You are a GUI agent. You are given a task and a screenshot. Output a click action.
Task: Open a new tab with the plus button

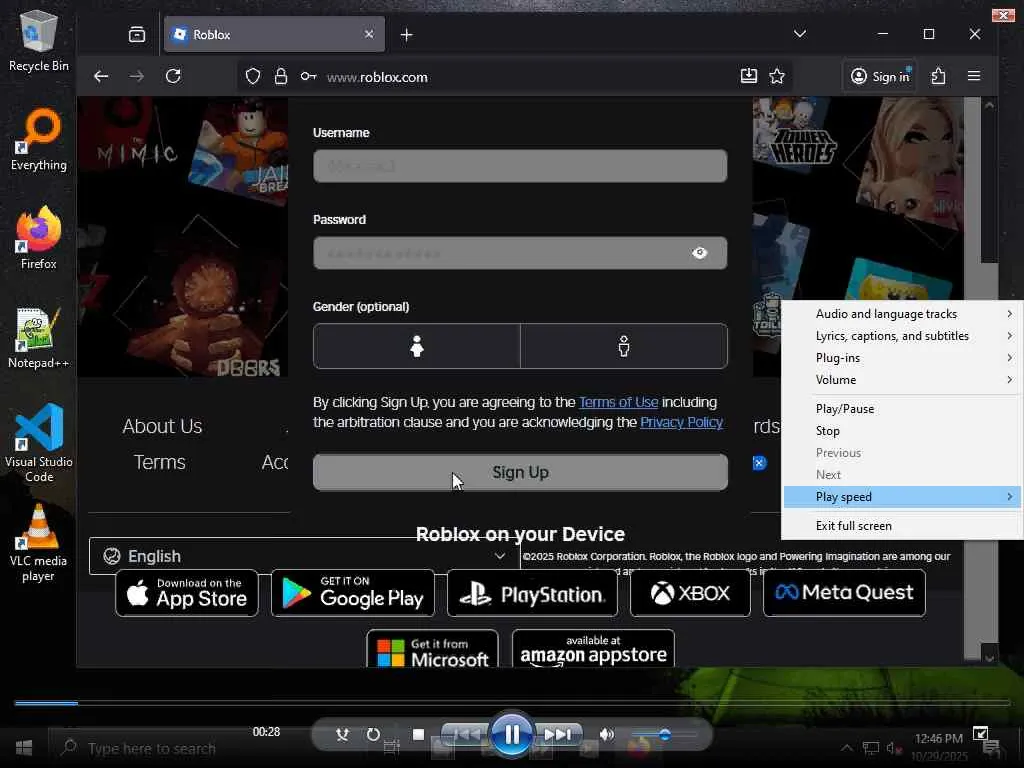click(x=407, y=35)
